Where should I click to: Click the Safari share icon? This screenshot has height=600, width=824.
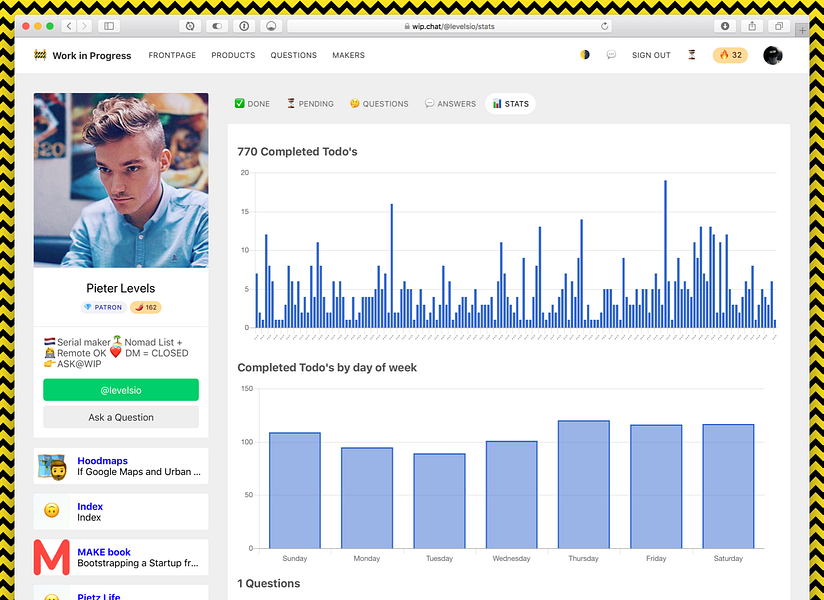tap(752, 26)
